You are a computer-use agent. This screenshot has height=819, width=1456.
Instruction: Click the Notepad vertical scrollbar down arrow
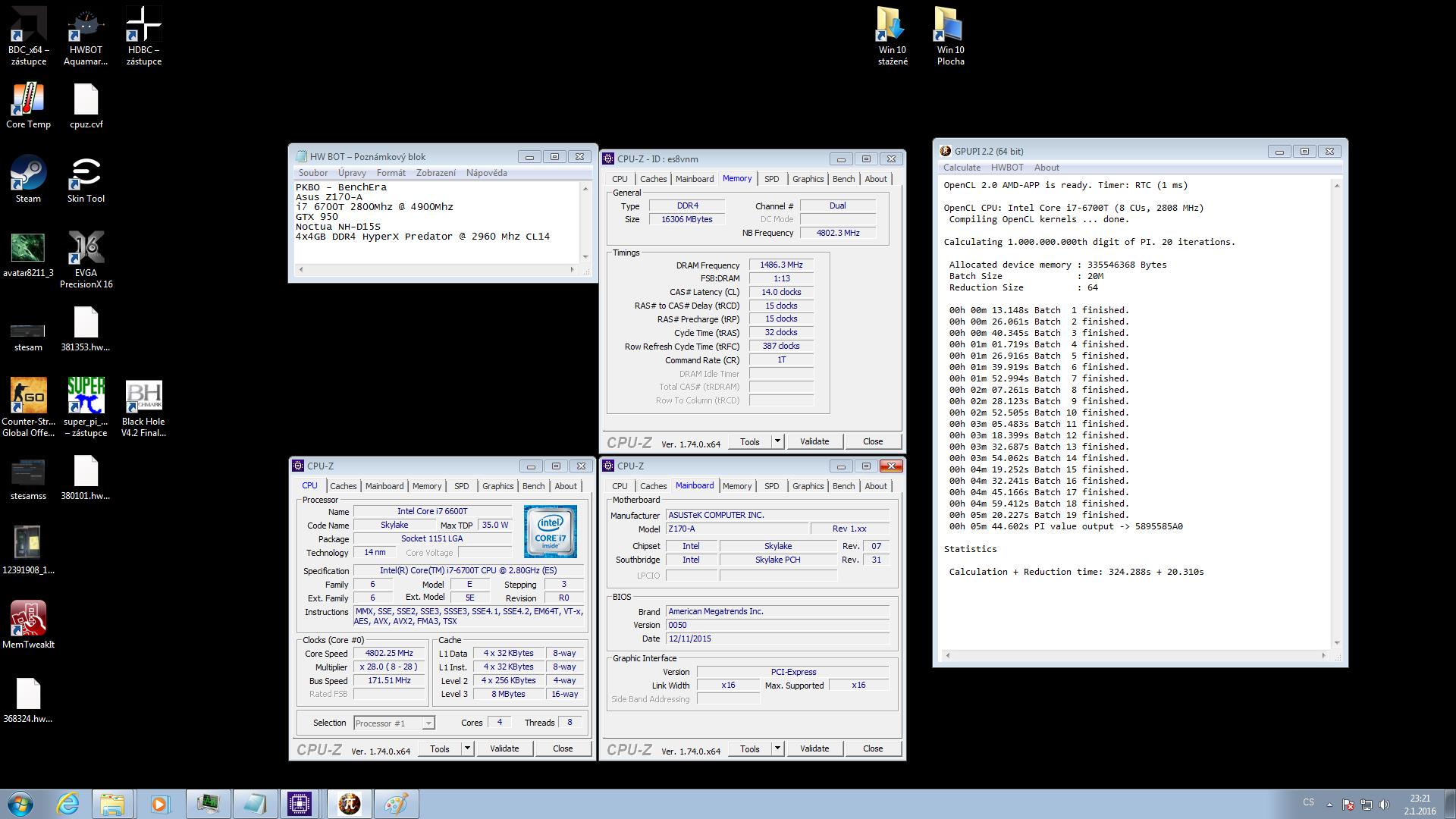click(585, 257)
